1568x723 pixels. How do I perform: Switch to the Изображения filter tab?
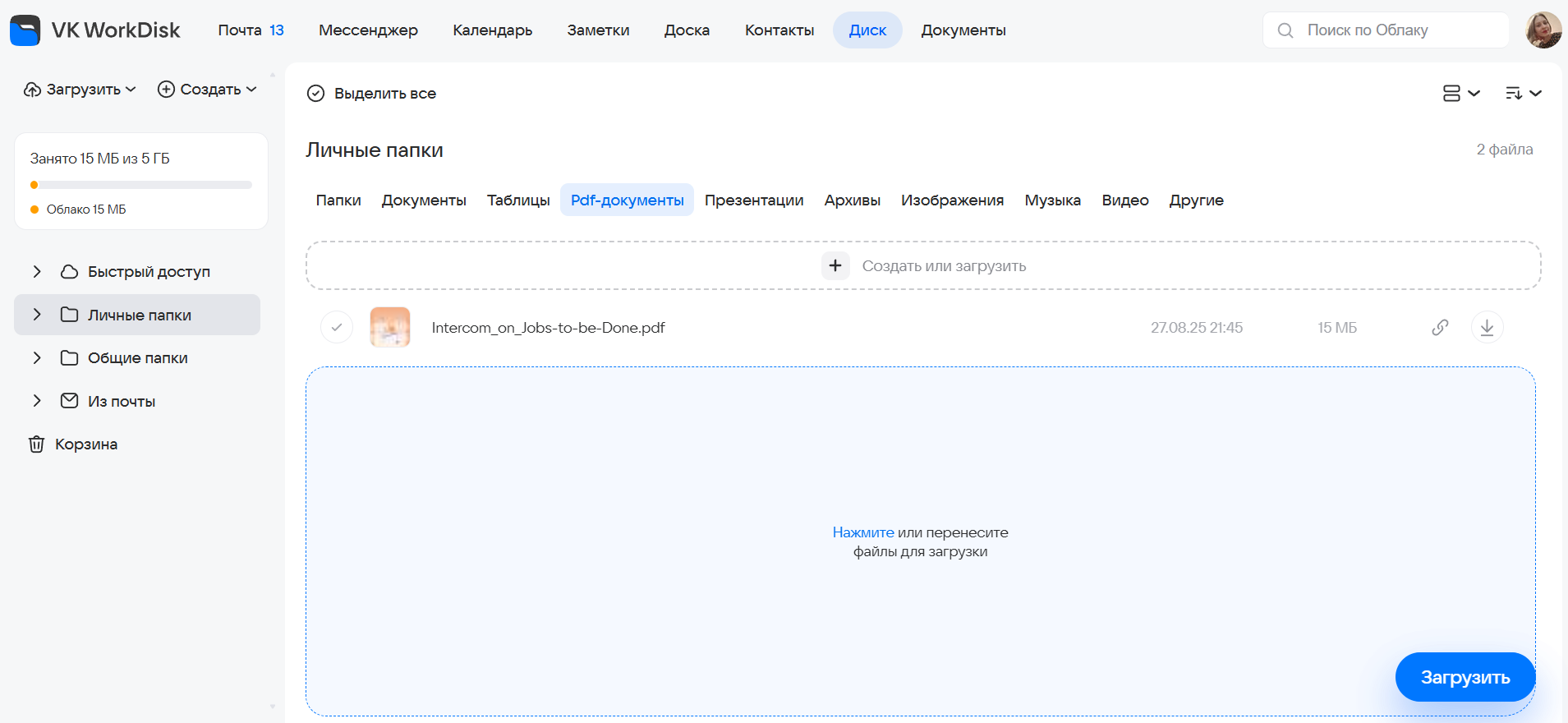click(x=952, y=200)
